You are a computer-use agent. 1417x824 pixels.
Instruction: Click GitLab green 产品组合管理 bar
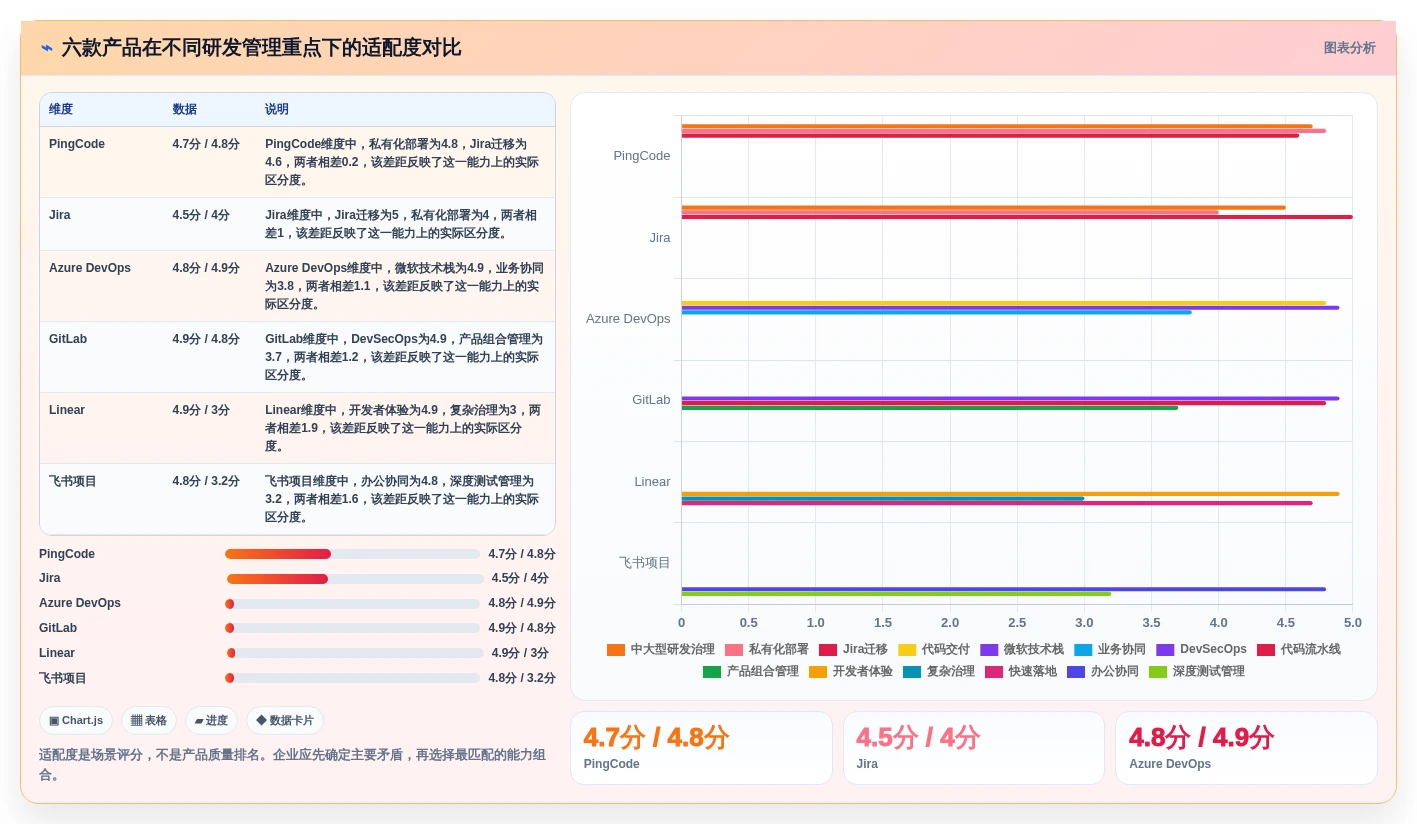pyautogui.click(x=930, y=408)
